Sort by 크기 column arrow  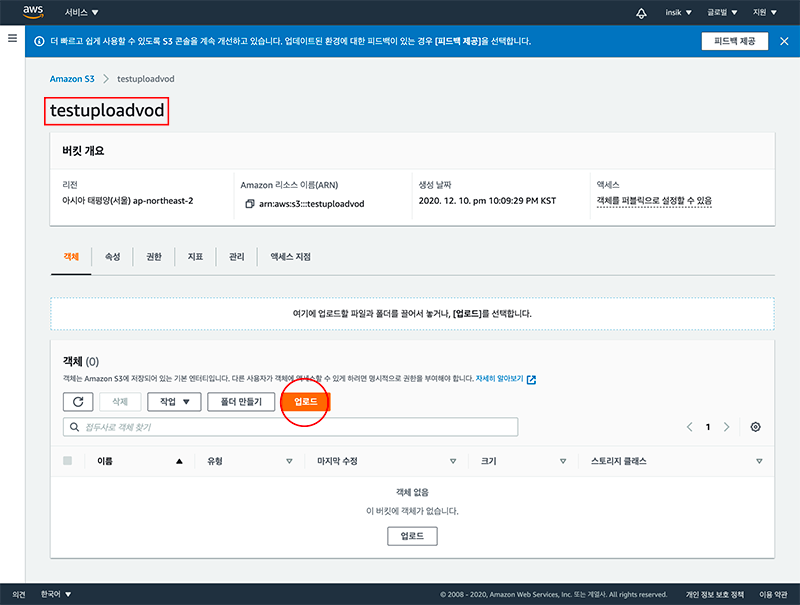click(x=563, y=461)
